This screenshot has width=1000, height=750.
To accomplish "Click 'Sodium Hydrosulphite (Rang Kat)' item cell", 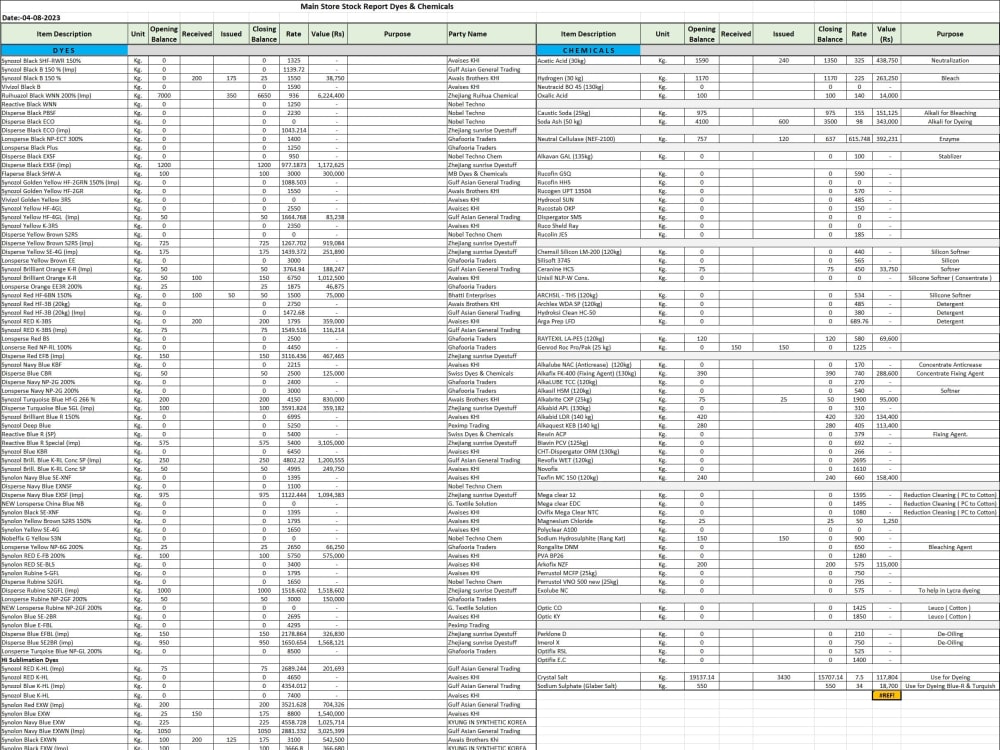I will [589, 538].
